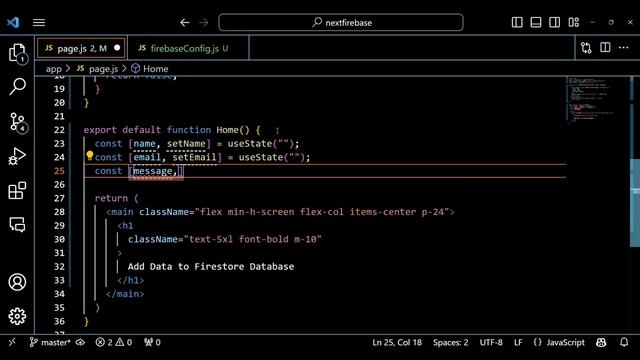Open the Run and Debug view
Viewport: 640px width, 360px height.
coord(17,156)
